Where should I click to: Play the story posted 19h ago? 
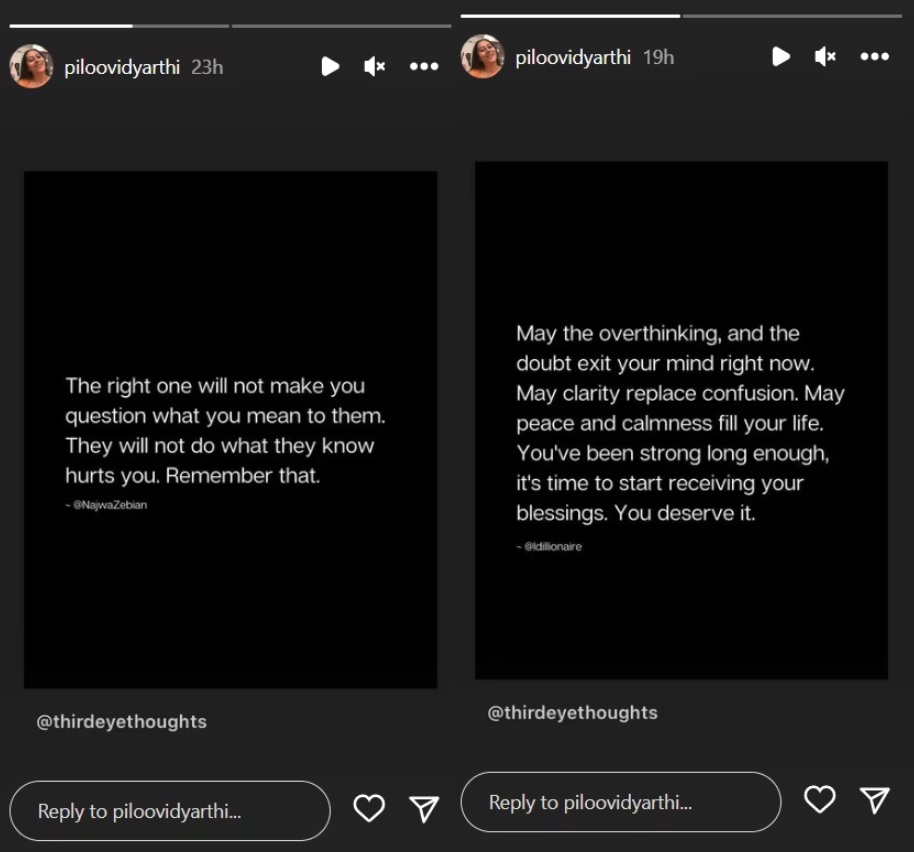coord(781,57)
